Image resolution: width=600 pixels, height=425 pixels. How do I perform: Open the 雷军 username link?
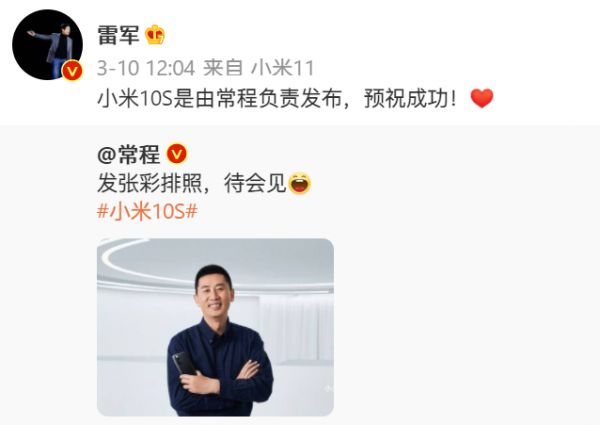click(x=118, y=35)
